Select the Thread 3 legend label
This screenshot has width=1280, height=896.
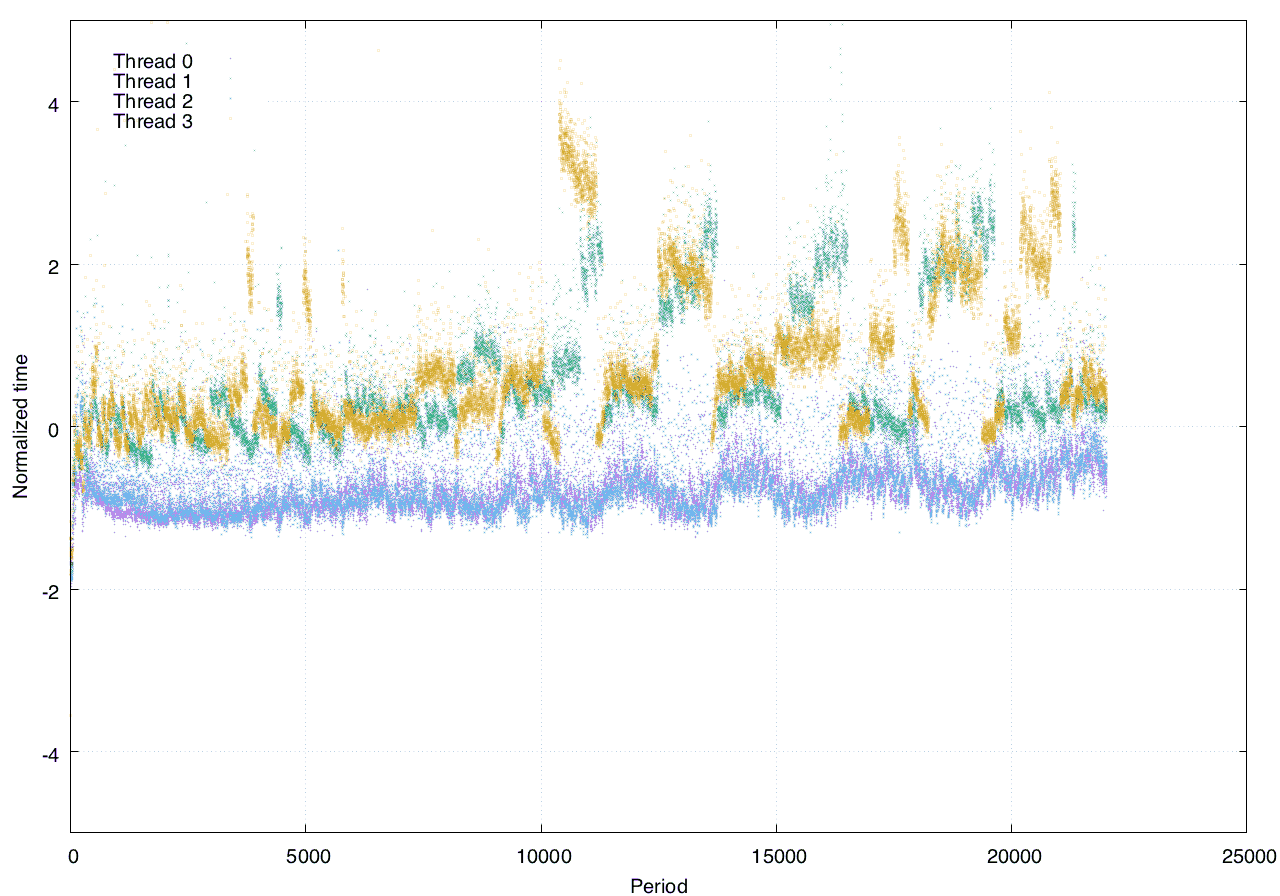click(x=153, y=121)
